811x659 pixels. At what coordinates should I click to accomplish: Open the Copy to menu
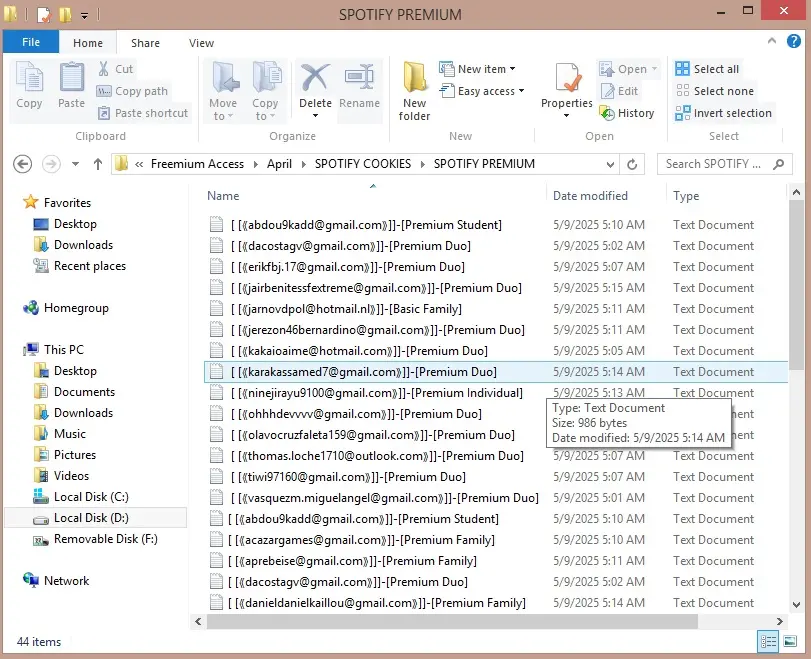pyautogui.click(x=265, y=91)
